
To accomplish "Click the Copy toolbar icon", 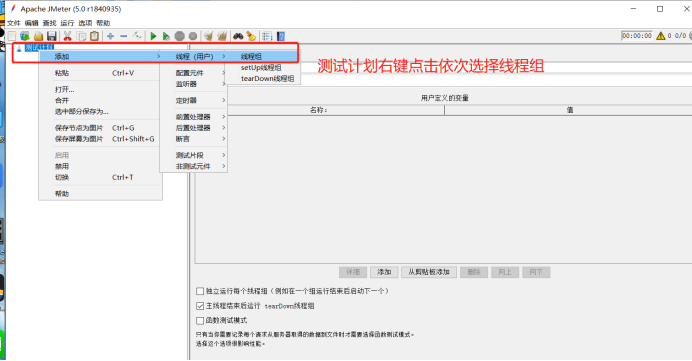I will coord(81,36).
